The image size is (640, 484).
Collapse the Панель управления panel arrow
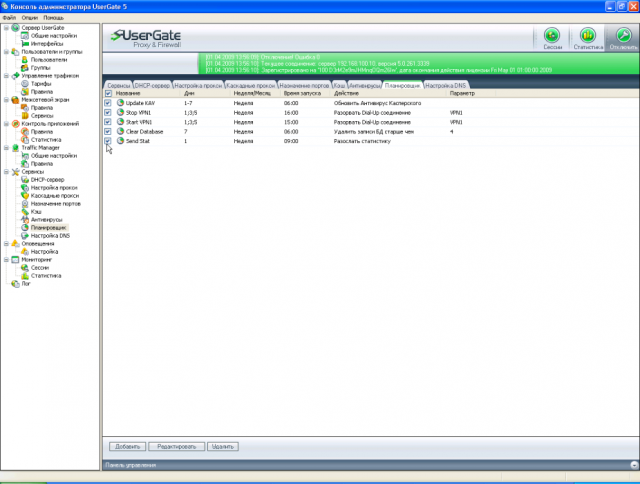634,465
